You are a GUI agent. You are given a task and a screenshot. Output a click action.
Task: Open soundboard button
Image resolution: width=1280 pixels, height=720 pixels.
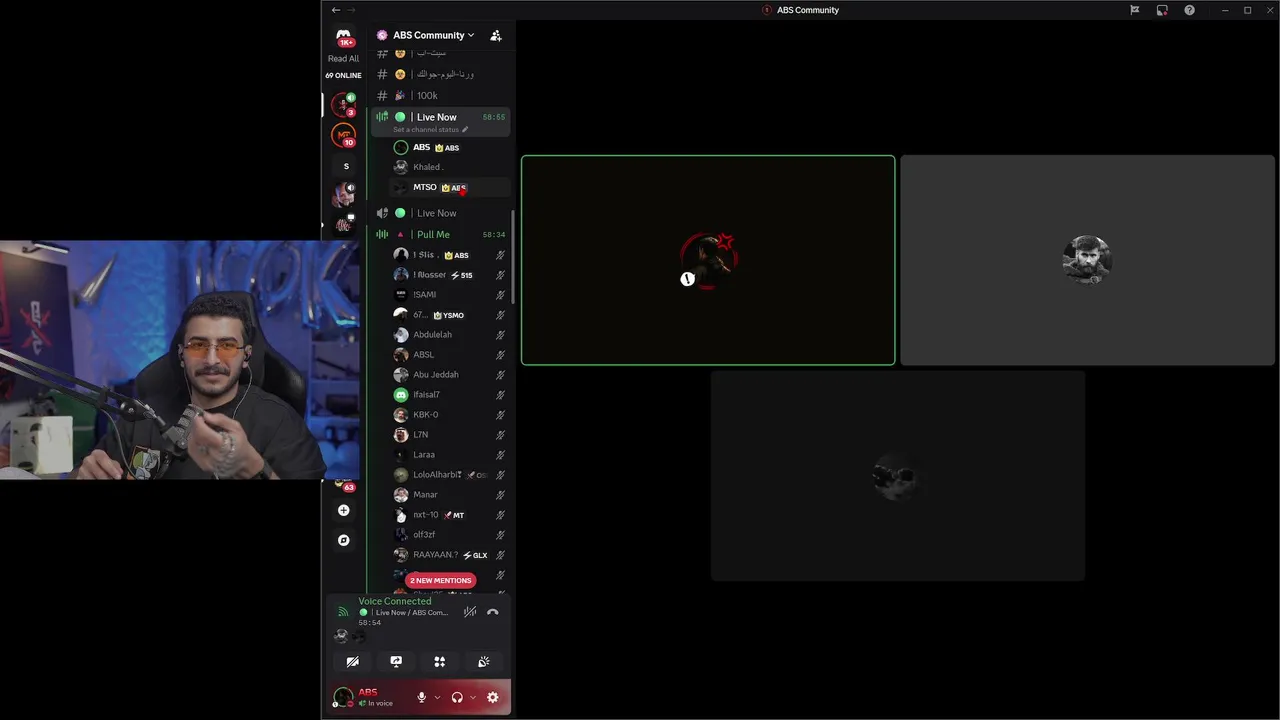click(484, 662)
